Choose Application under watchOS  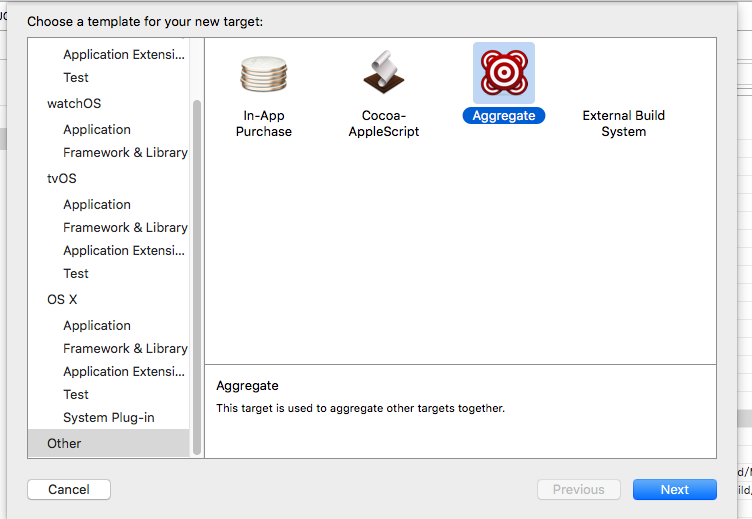(x=97, y=130)
